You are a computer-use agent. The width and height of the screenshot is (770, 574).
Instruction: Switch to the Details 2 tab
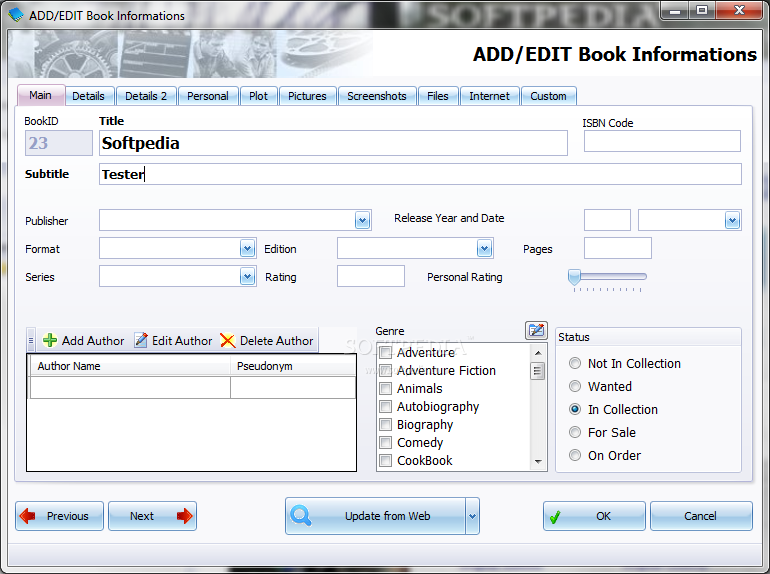[146, 96]
